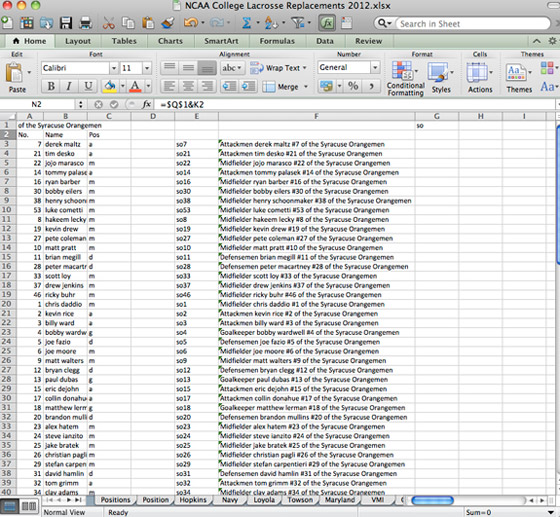Click the Paste clipboard toolbar icon
This screenshot has width=560, height=517.
click(x=148, y=23)
